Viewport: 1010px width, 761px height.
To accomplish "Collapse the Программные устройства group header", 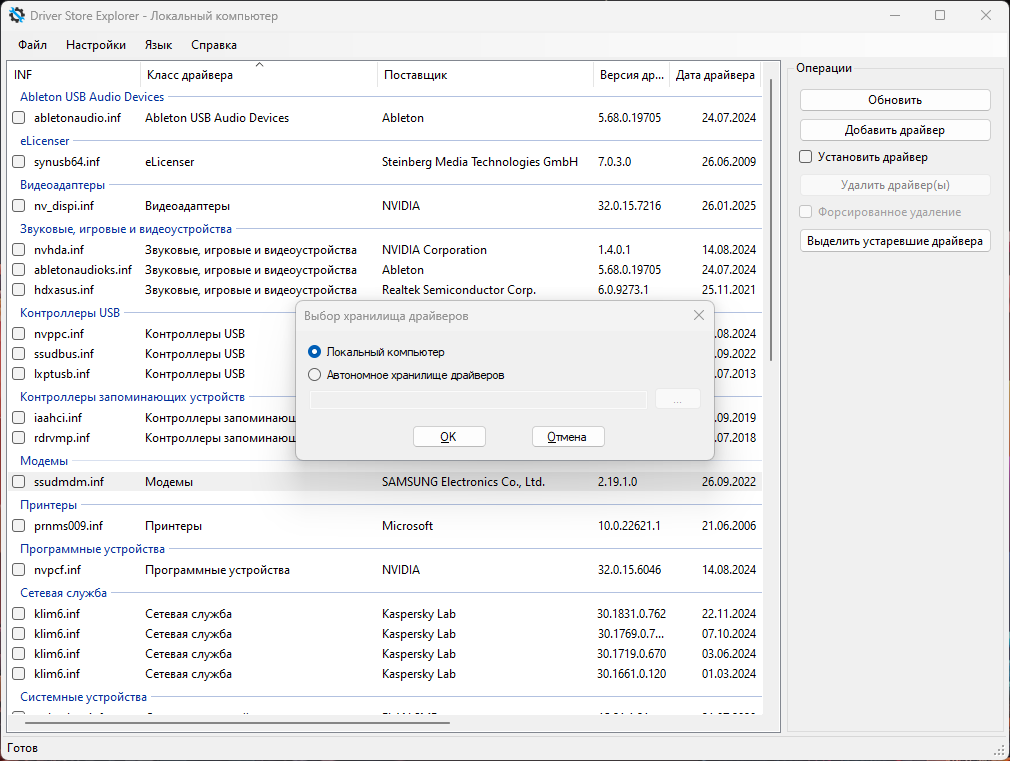I will [92, 549].
